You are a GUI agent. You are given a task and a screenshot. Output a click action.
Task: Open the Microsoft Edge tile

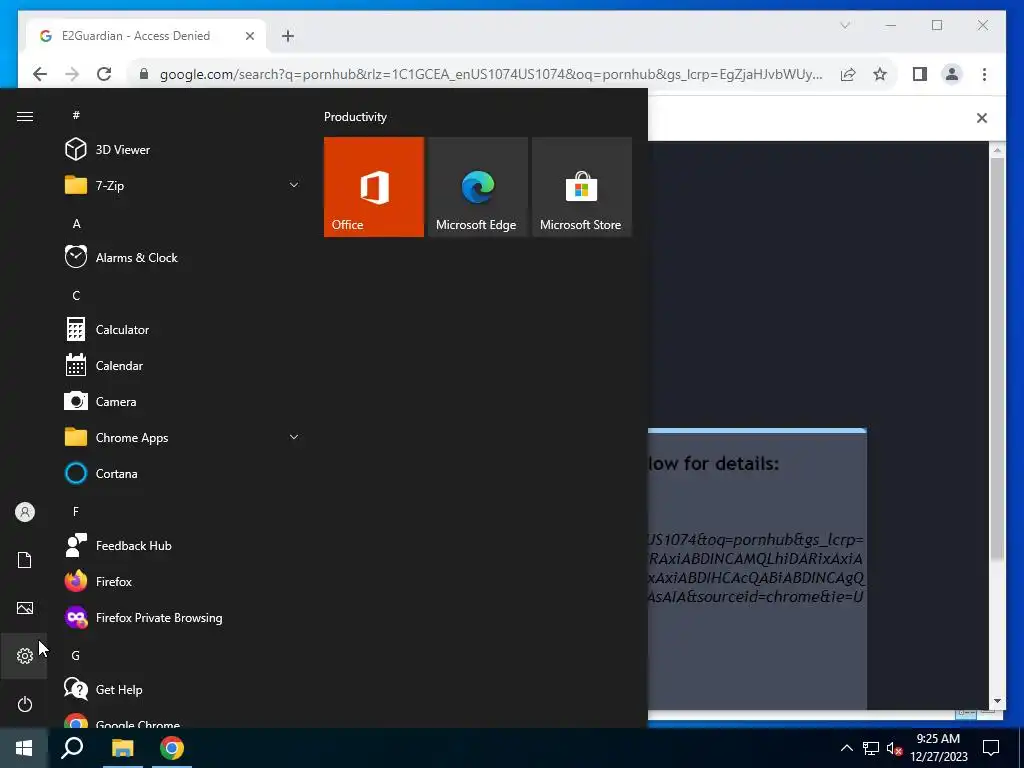(477, 187)
